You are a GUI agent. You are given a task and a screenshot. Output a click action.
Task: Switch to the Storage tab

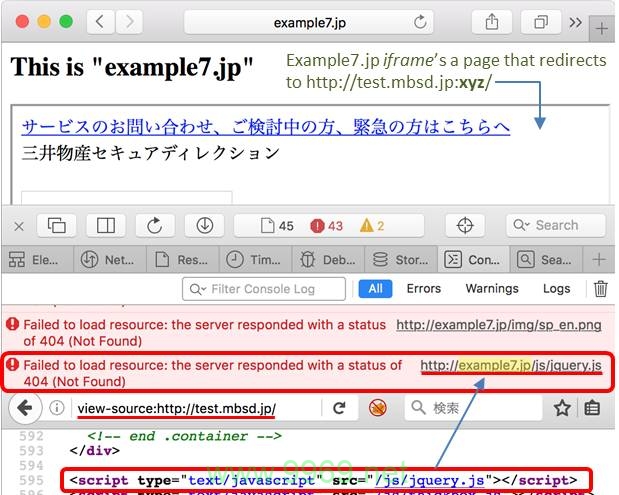[x=401, y=260]
